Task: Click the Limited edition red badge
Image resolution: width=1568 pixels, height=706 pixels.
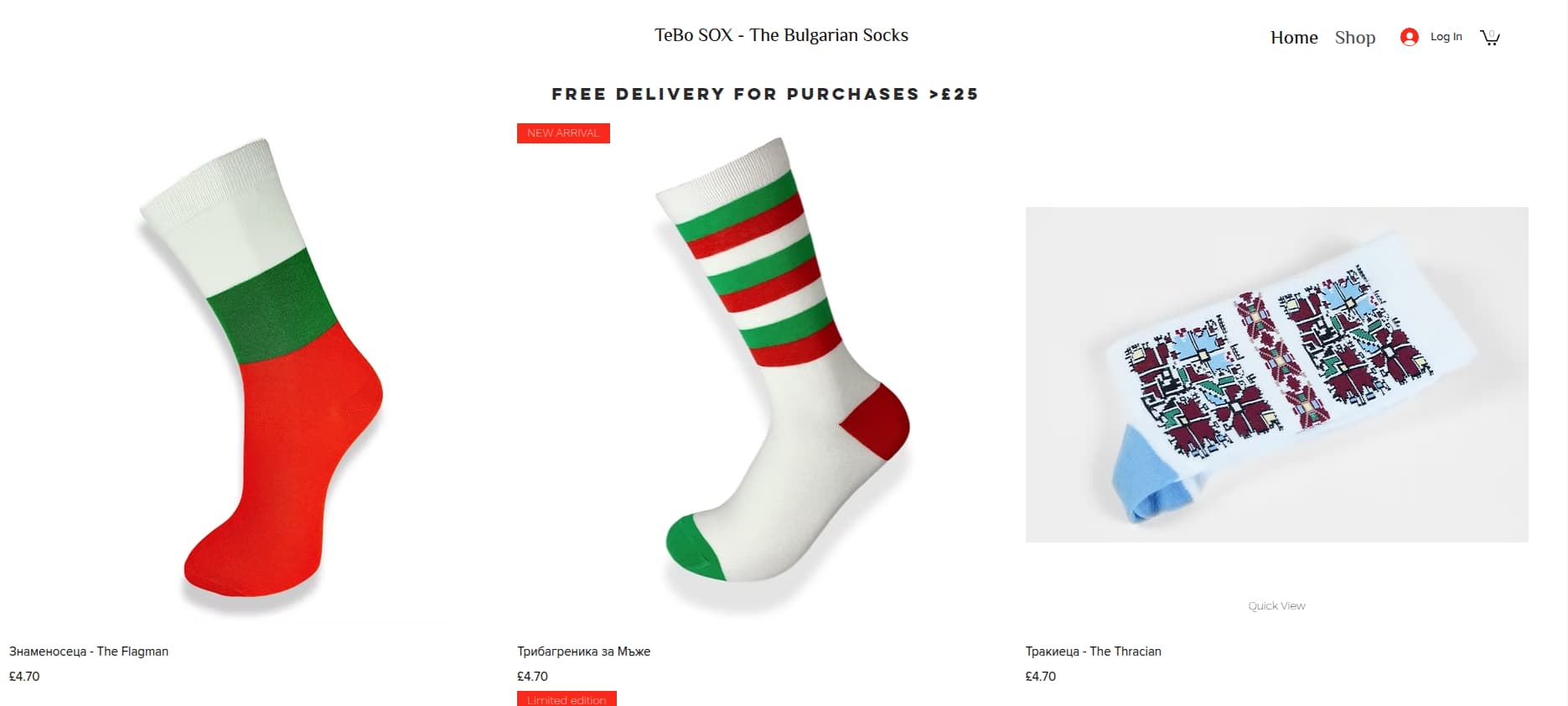Action: point(567,699)
